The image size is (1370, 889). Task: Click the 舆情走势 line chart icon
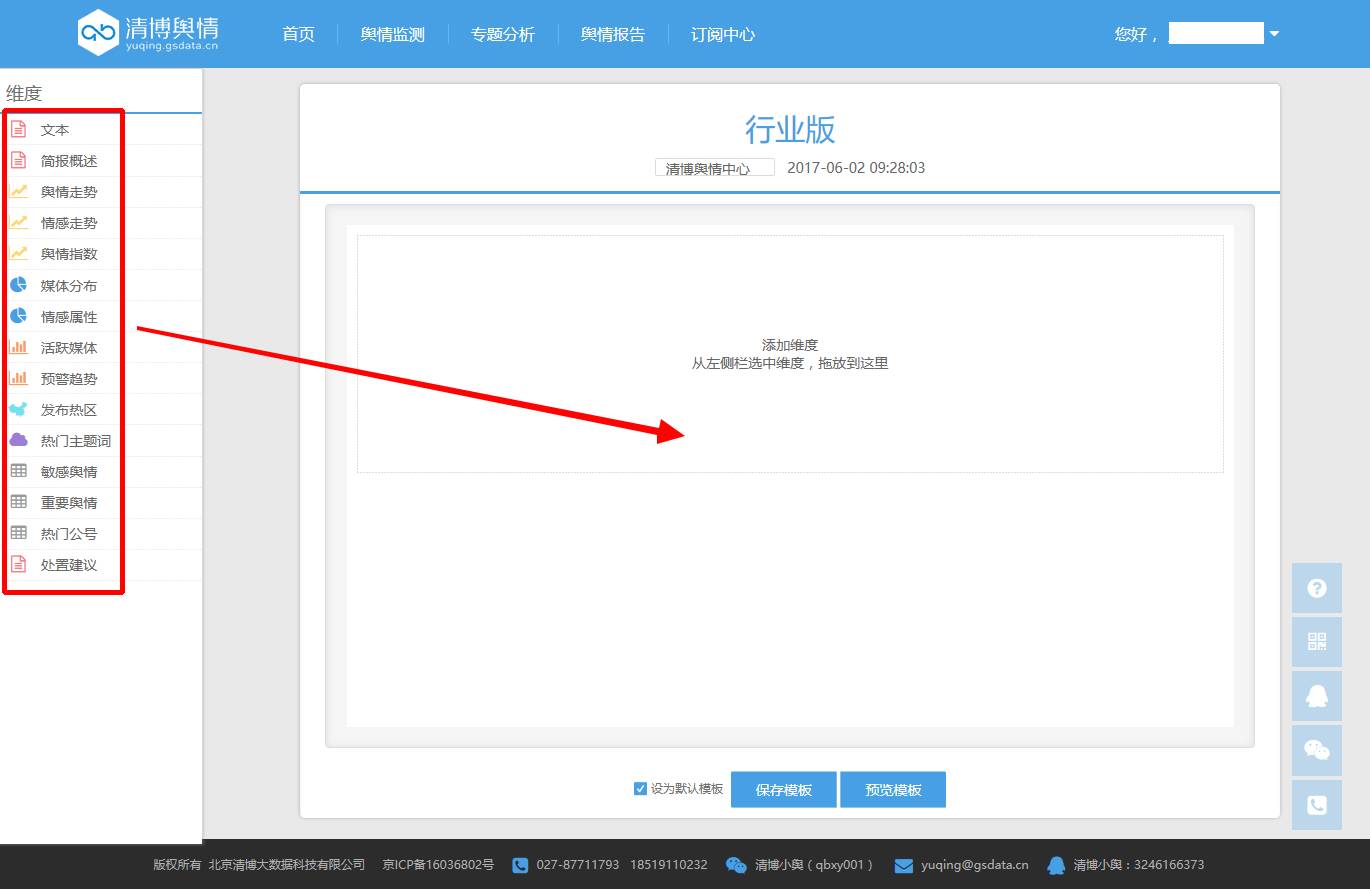pos(18,191)
